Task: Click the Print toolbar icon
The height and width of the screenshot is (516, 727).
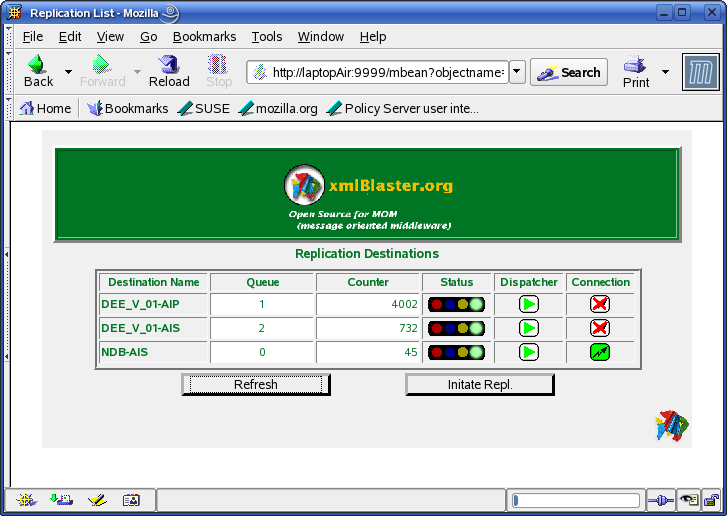Action: [x=635, y=64]
